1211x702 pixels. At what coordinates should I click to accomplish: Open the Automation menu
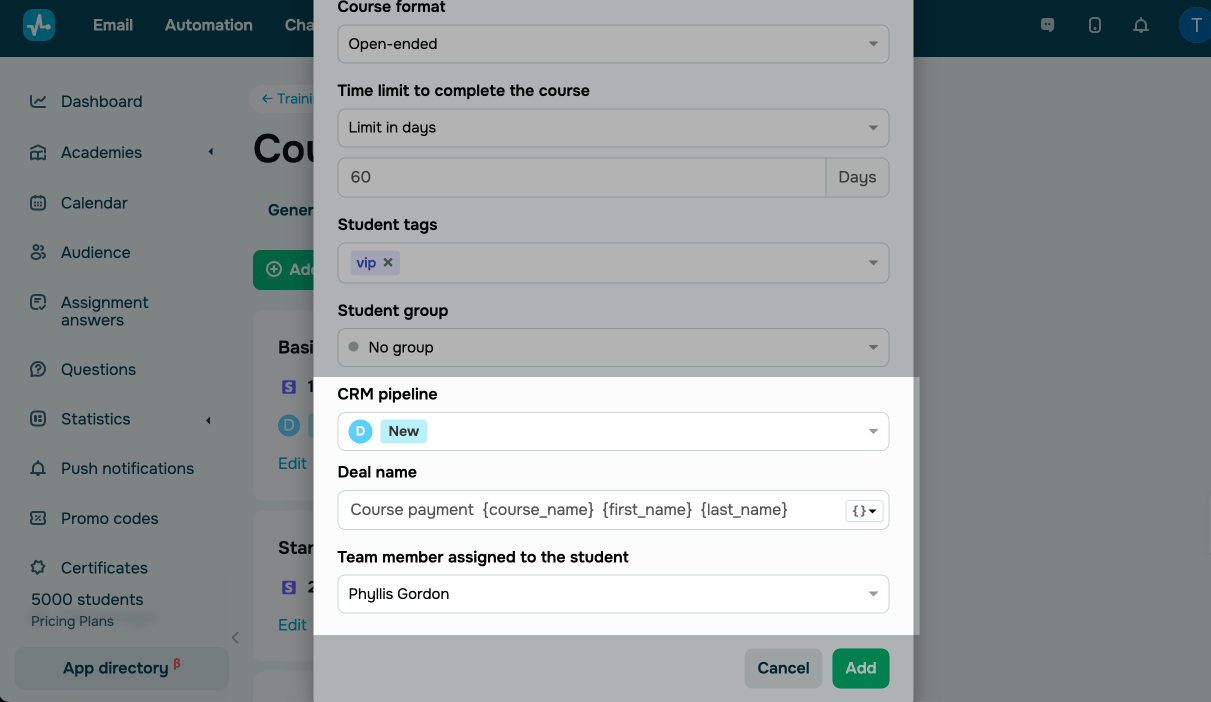click(208, 25)
